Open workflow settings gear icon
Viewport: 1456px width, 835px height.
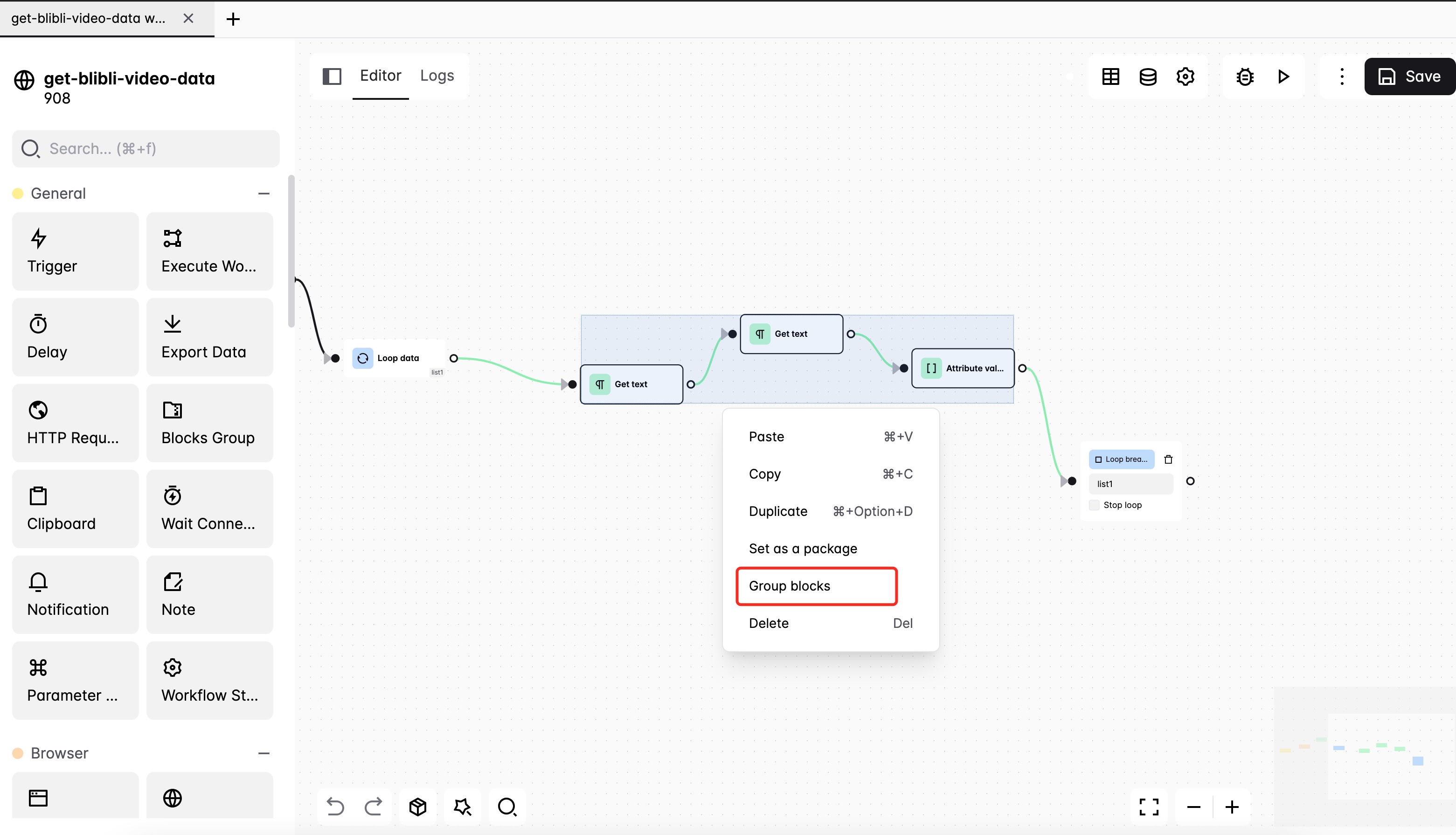tap(1185, 77)
